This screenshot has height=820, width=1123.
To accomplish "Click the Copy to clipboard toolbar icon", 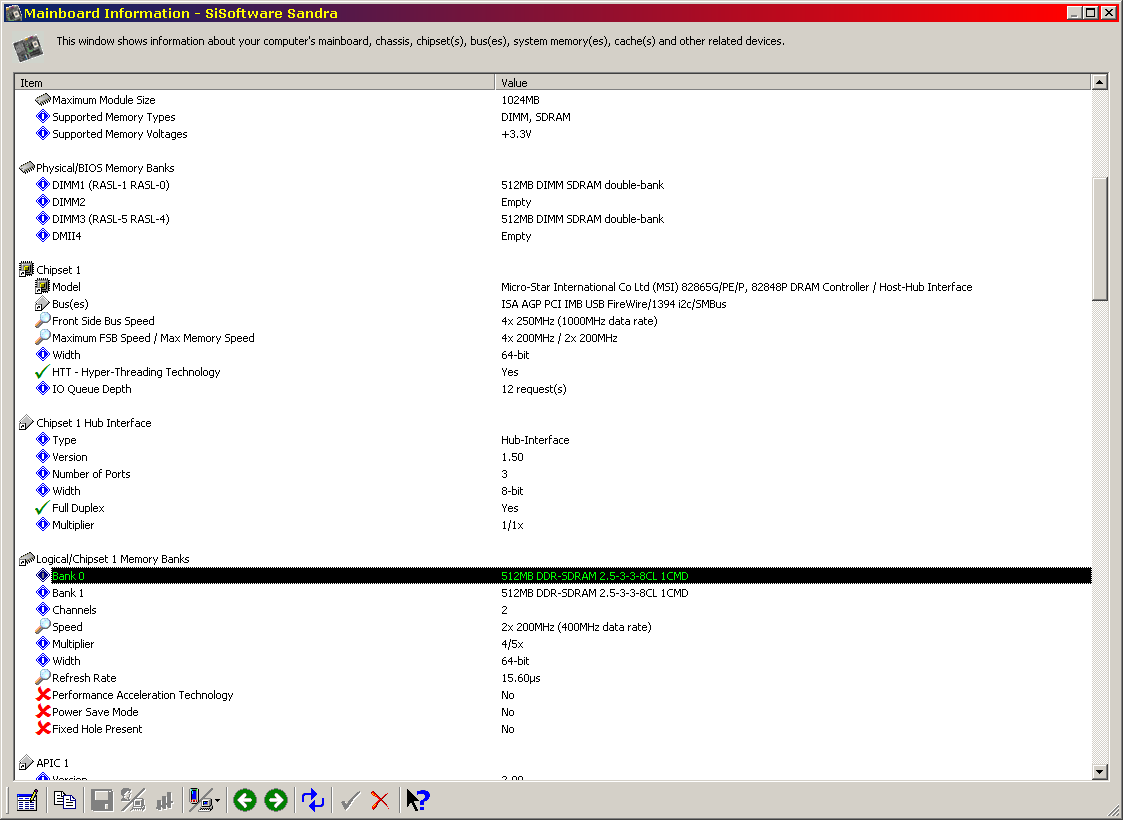I will coord(64,800).
